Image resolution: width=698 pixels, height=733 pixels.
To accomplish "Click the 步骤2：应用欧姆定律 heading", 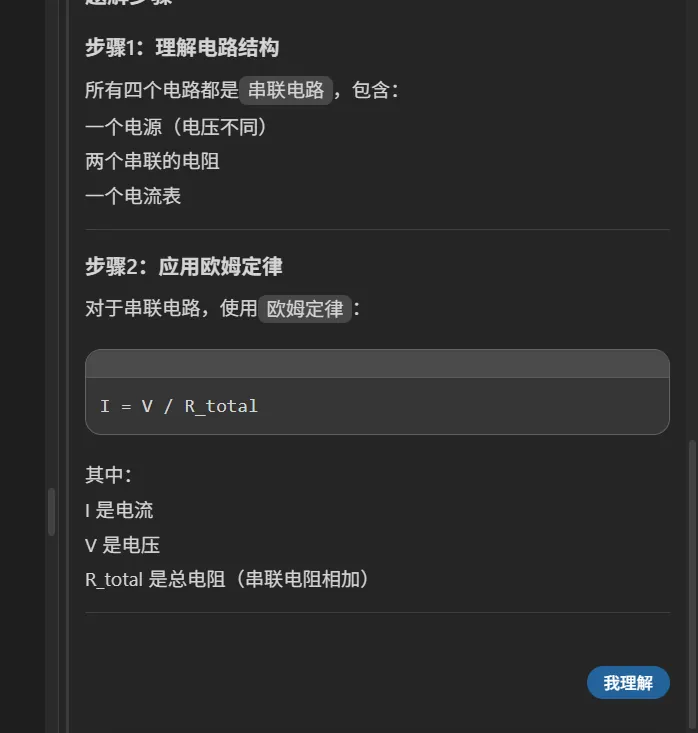I will coord(184,266).
